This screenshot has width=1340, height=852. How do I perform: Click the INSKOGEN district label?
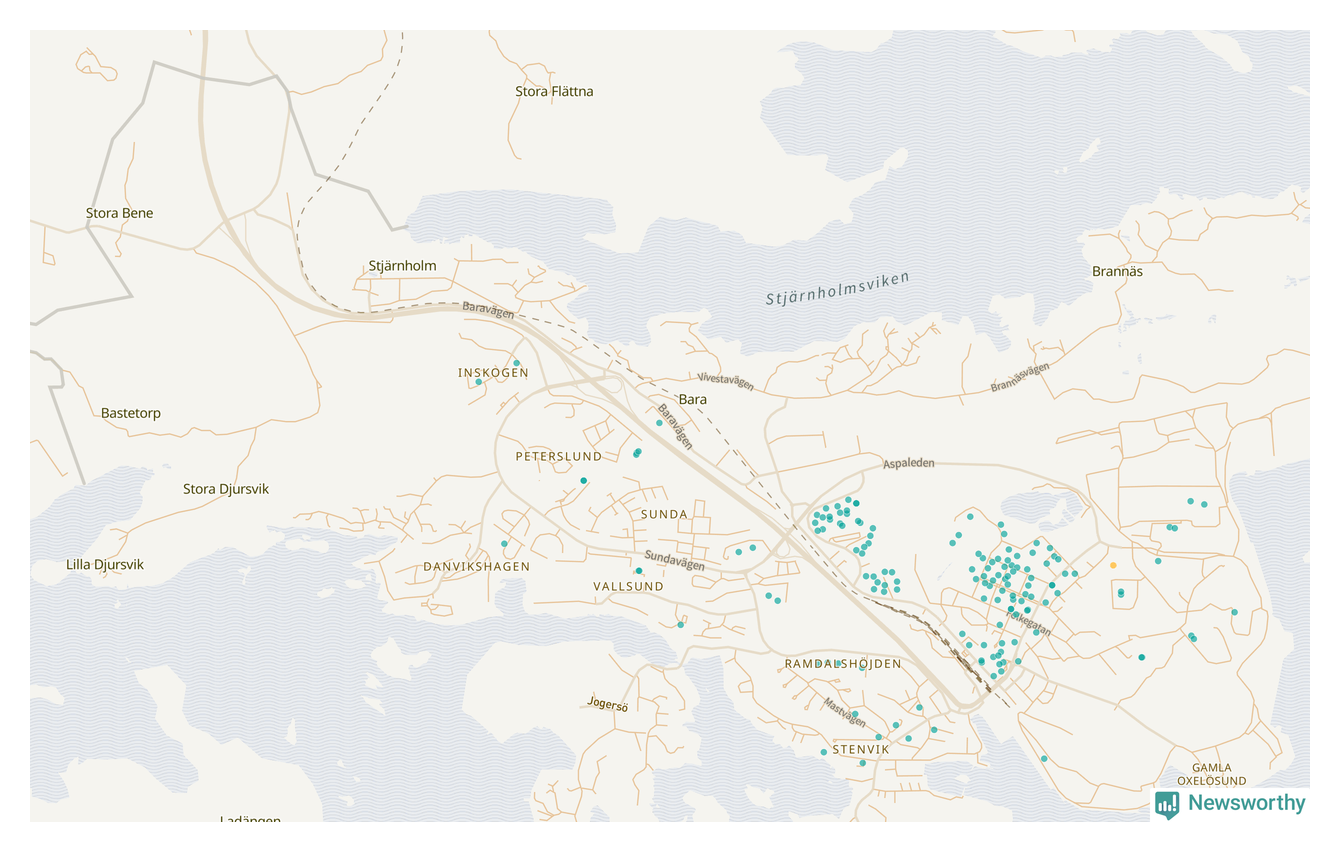tap(493, 373)
